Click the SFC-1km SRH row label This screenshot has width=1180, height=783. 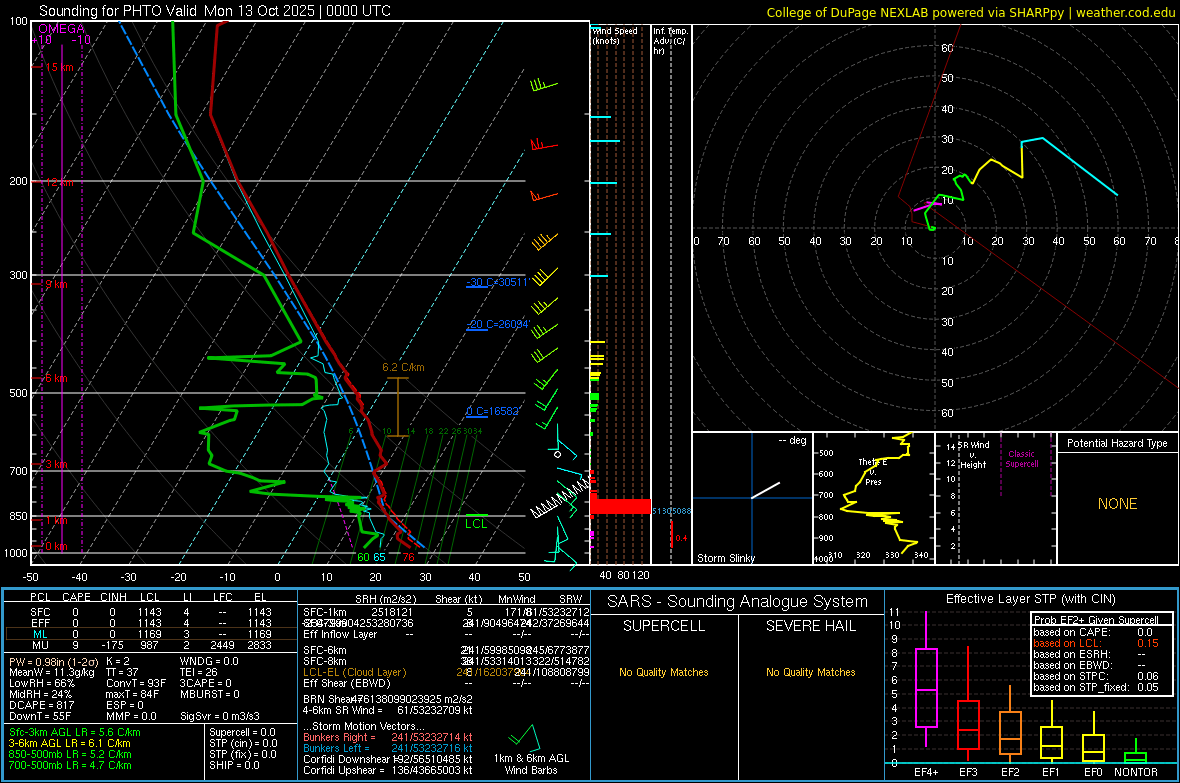click(325, 612)
